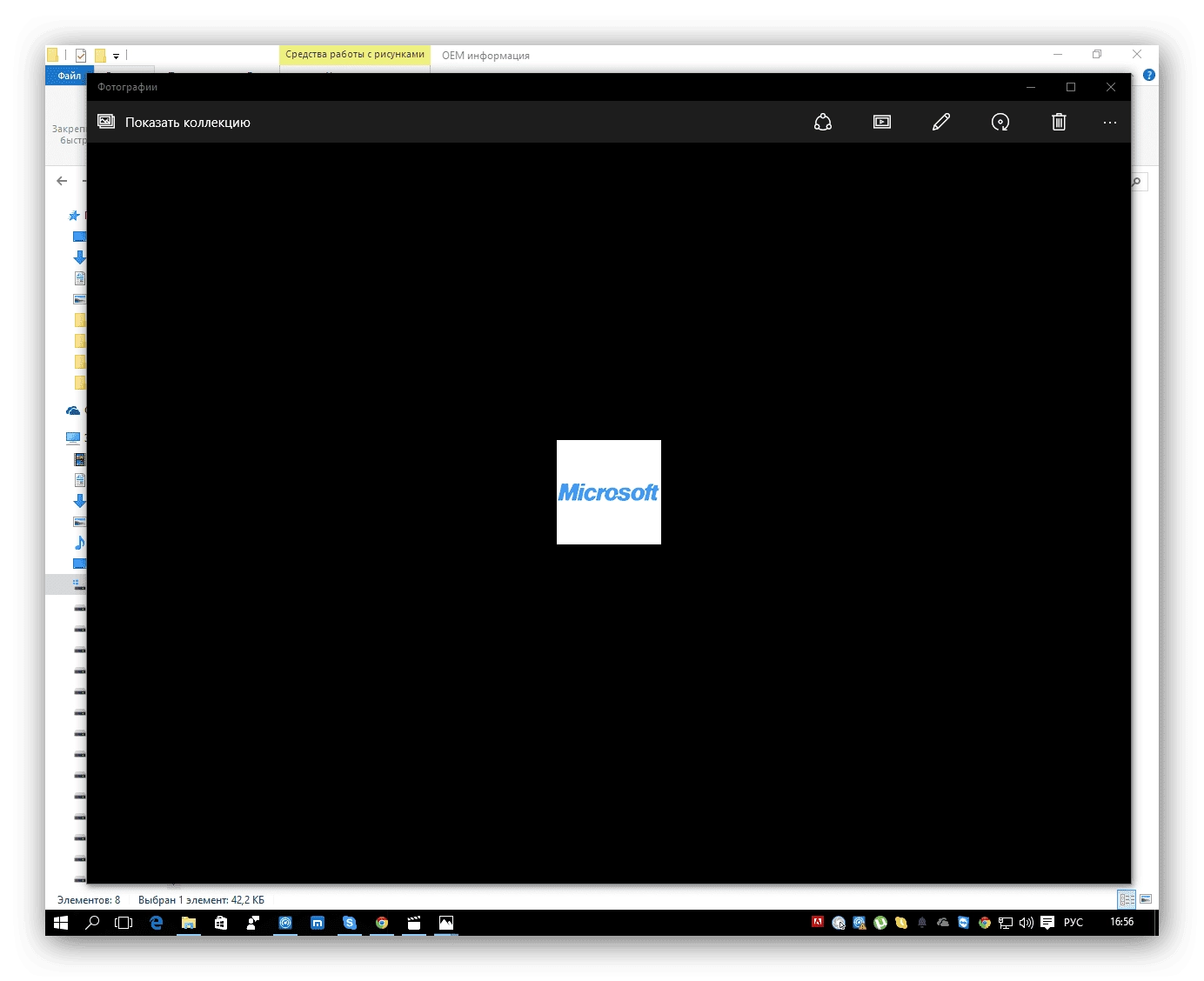Switch to File Explorer on taskbar
The image size is (1204, 981).
click(189, 923)
